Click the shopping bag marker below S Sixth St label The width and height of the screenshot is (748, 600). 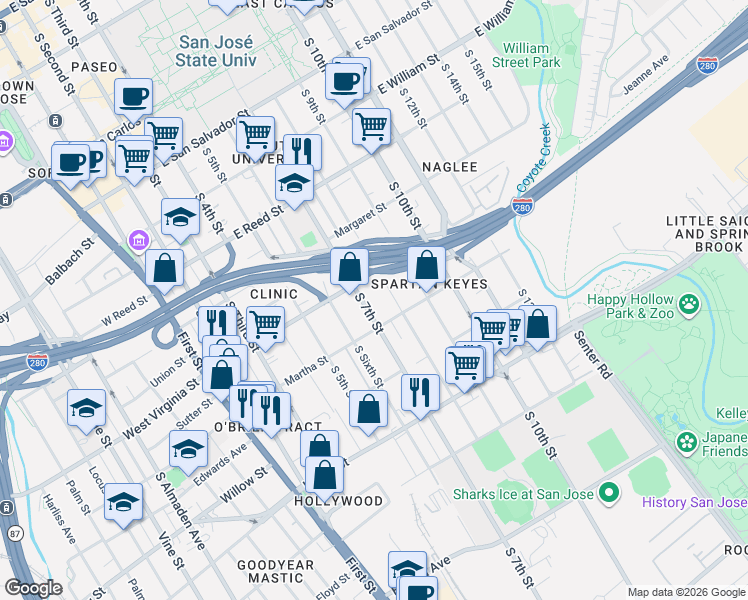point(368,409)
